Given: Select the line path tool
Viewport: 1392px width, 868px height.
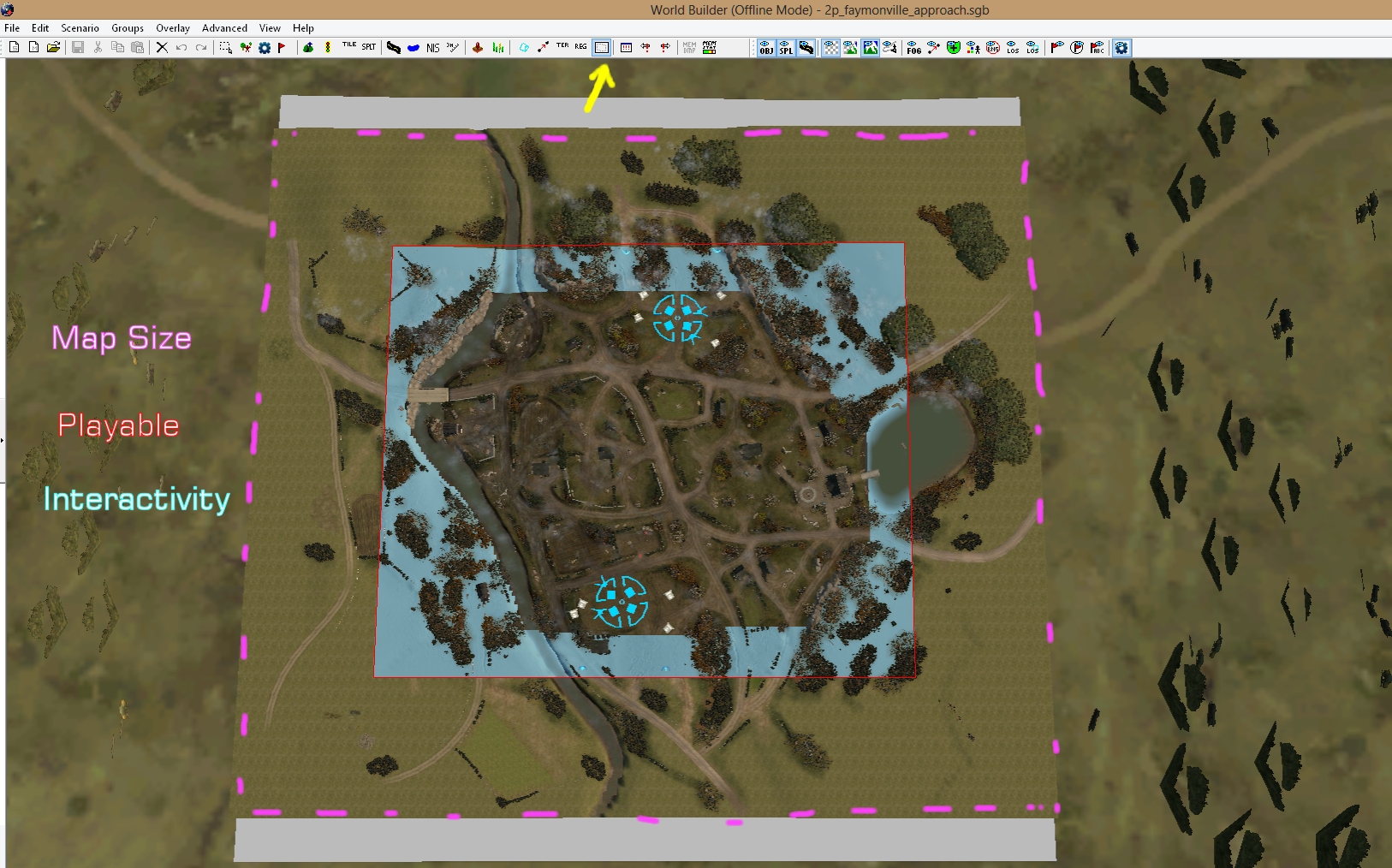Looking at the screenshot, I should click(543, 47).
